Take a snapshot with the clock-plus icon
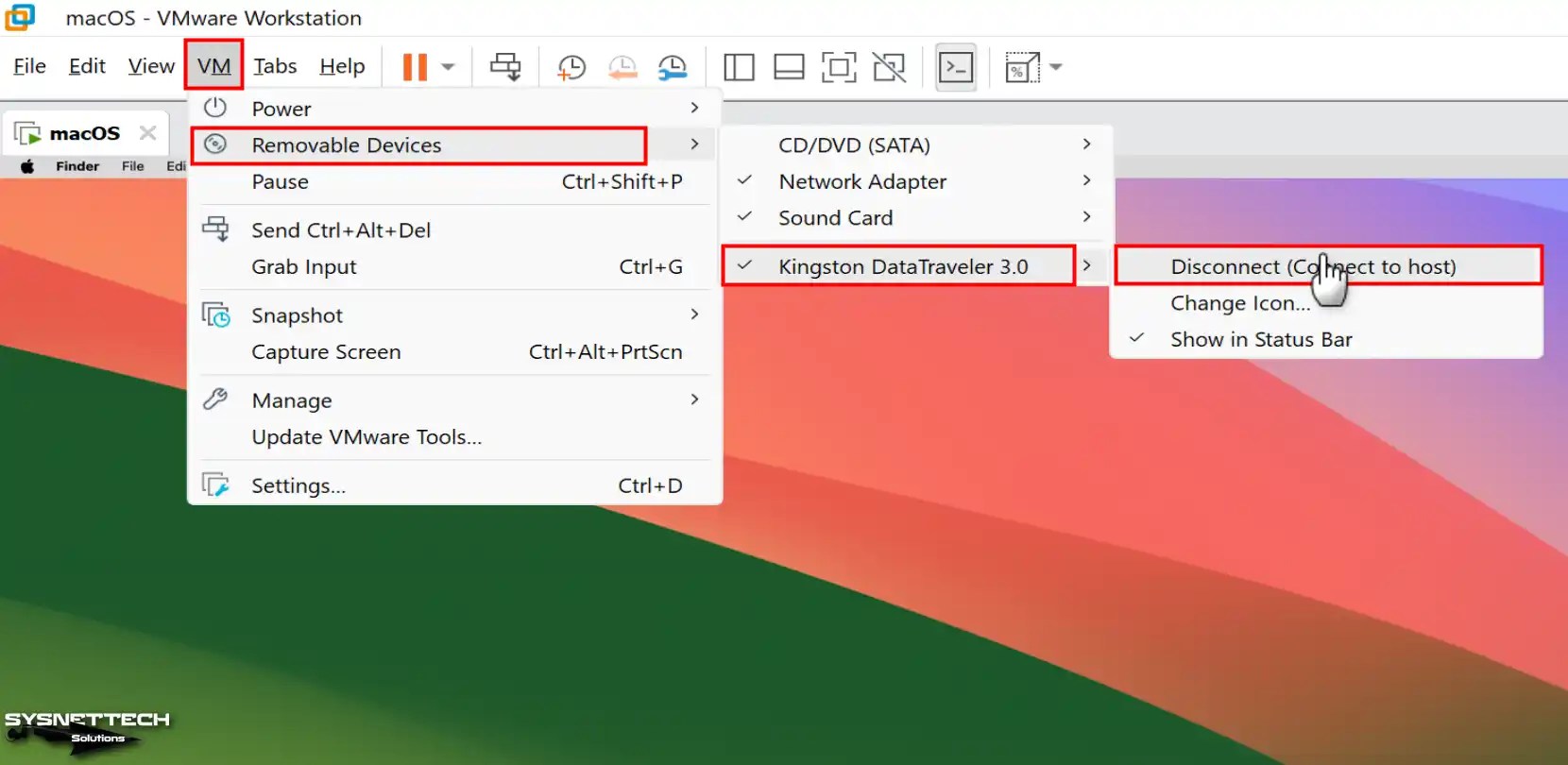 (571, 67)
